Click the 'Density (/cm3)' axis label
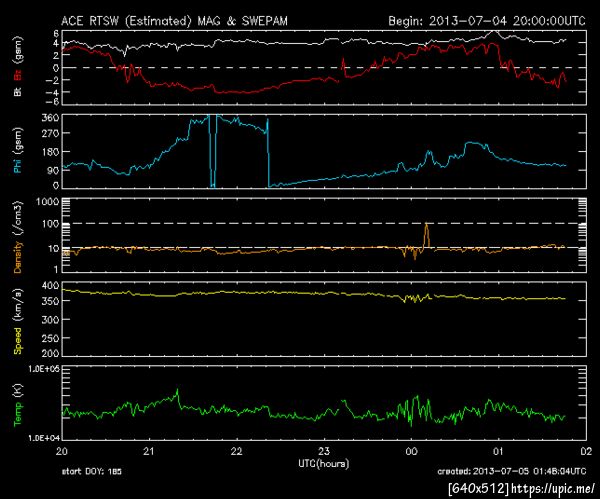 [x=18, y=236]
